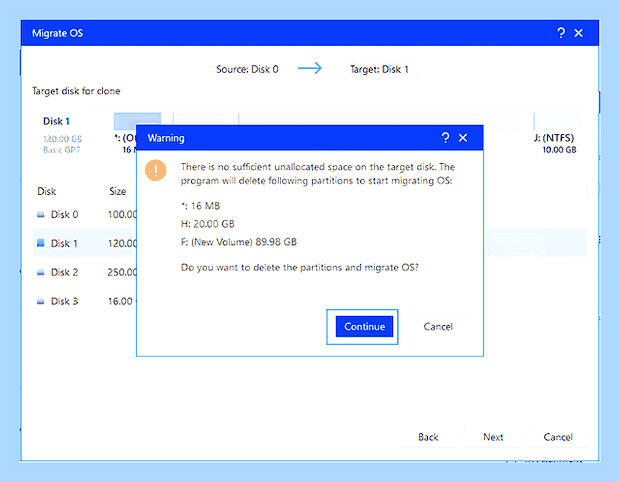Image resolution: width=620 pixels, height=482 pixels.
Task: Click 'F: (New Volume) 89.98 GB' entry
Action: 239,242
